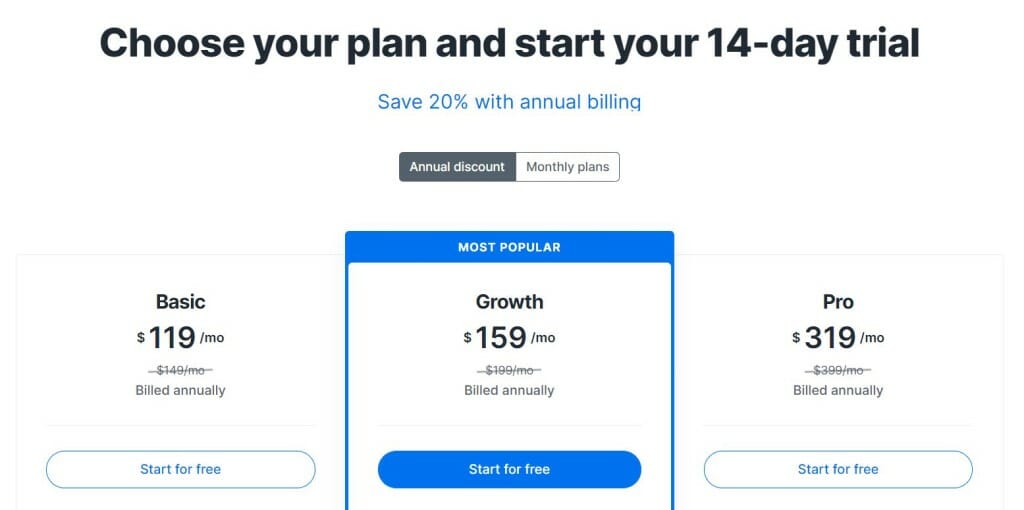Image resolution: width=1024 pixels, height=510 pixels.
Task: Click the $159/mo Growth price
Action: tap(509, 337)
